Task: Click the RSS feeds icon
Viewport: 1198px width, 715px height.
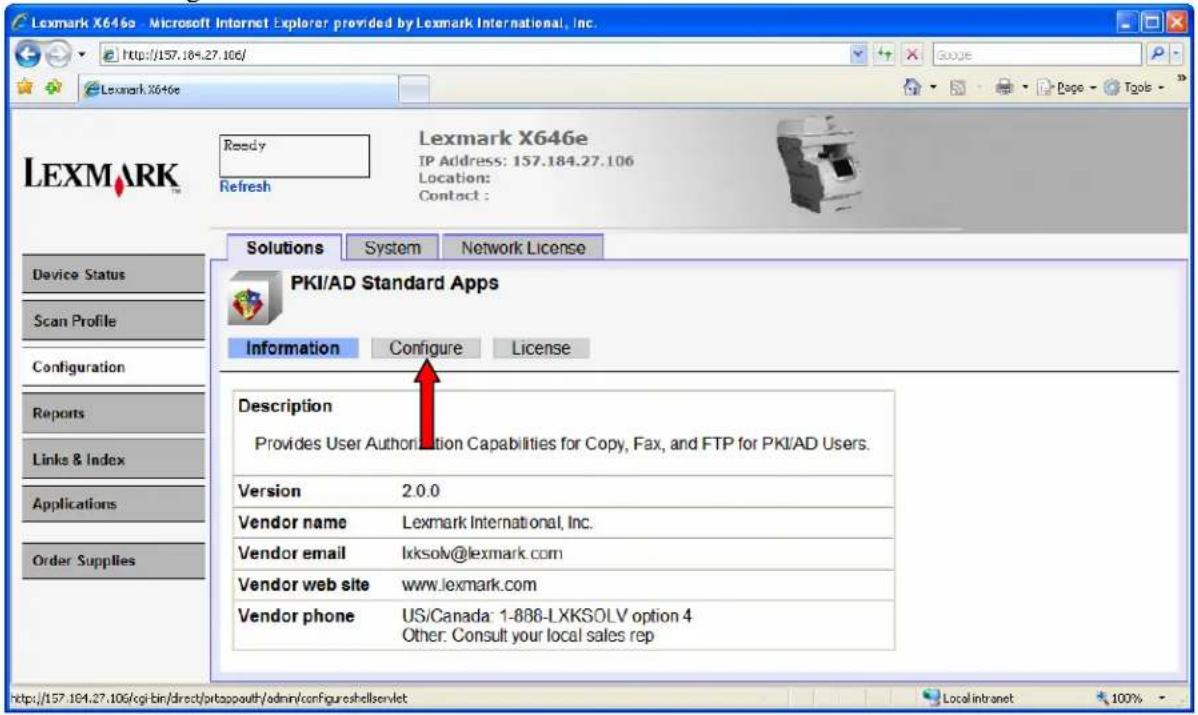Action: (957, 88)
